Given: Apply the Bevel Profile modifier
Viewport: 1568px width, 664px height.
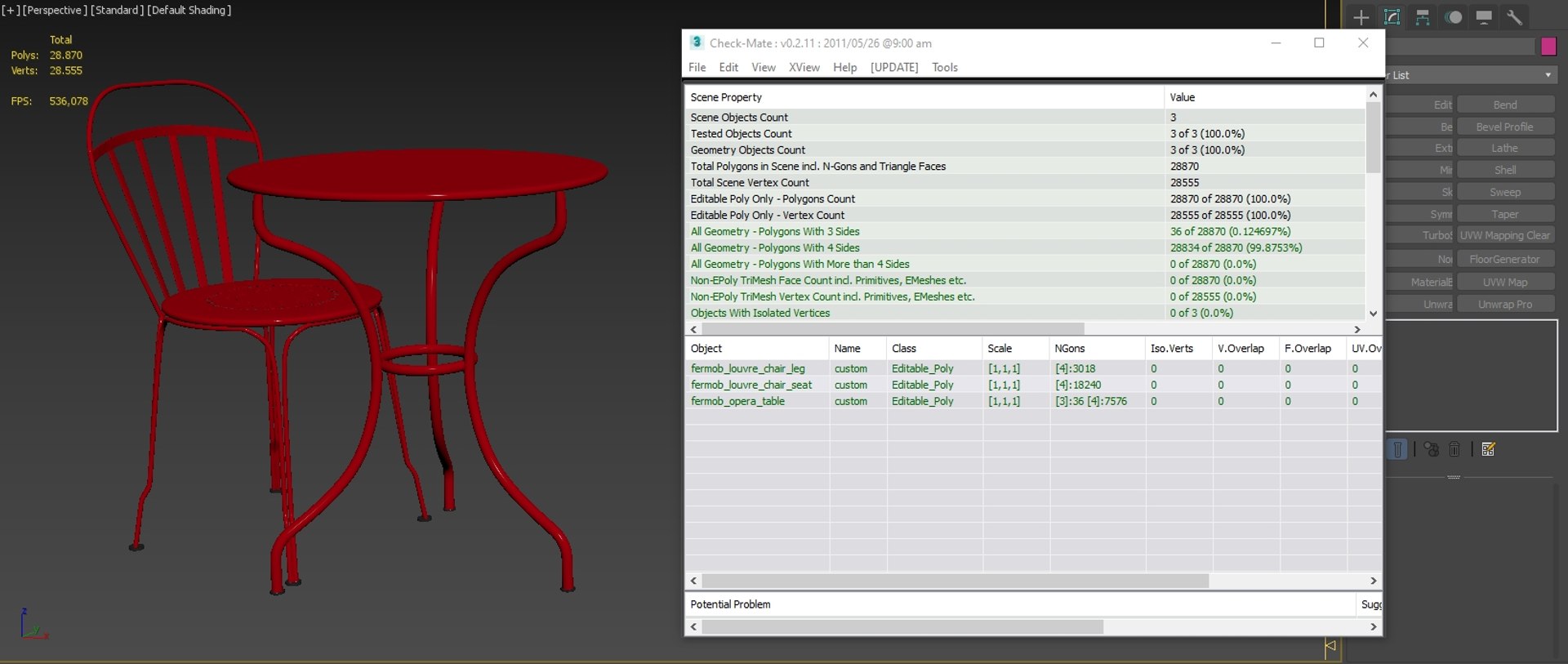Looking at the screenshot, I should (1505, 127).
